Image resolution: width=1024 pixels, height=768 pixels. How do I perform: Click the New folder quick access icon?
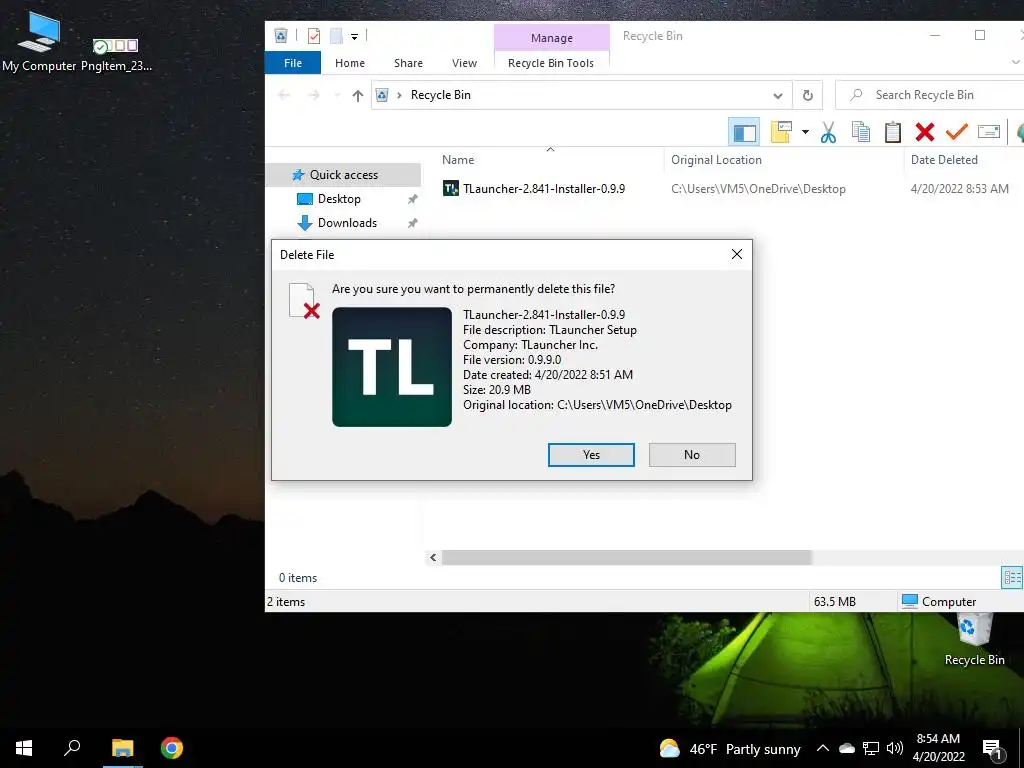tap(336, 36)
